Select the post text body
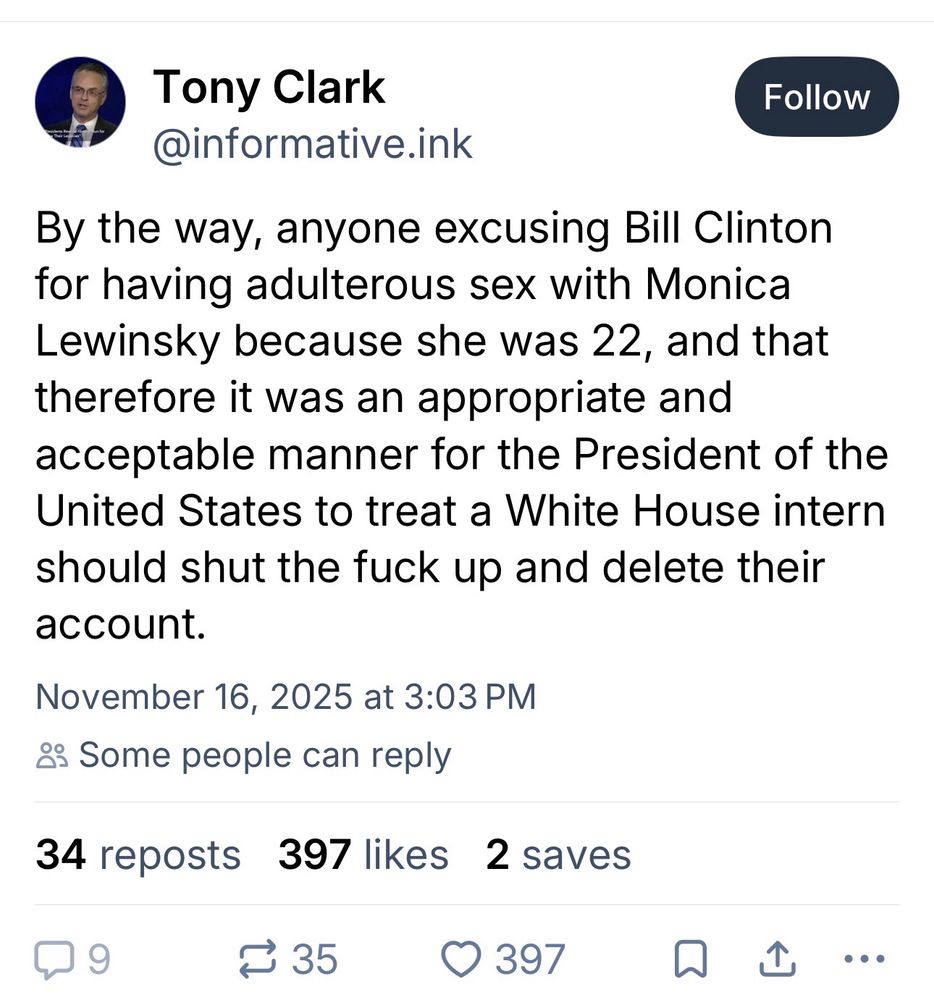The width and height of the screenshot is (934, 1000). click(x=462, y=425)
